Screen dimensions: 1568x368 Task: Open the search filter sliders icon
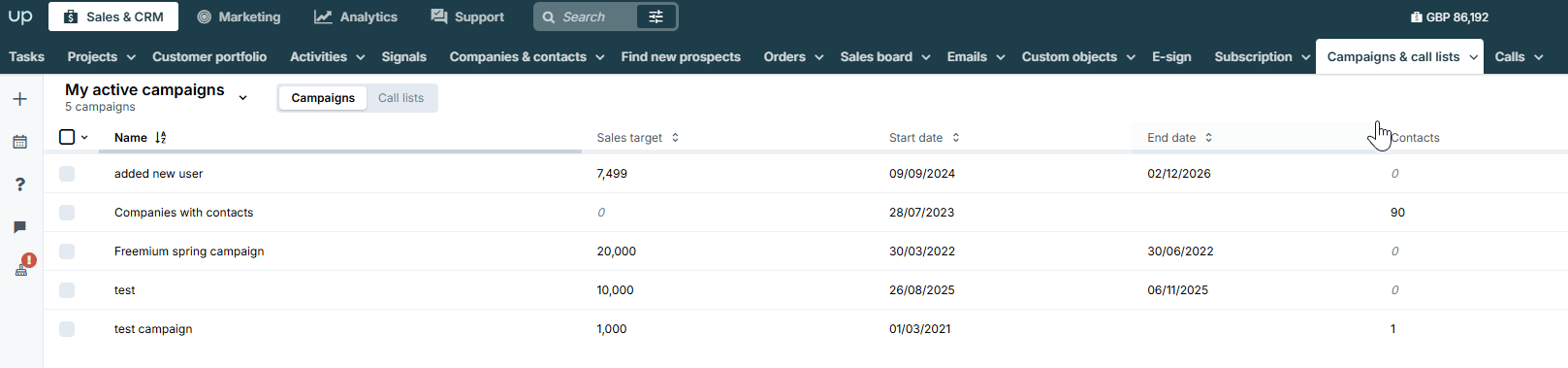point(656,17)
